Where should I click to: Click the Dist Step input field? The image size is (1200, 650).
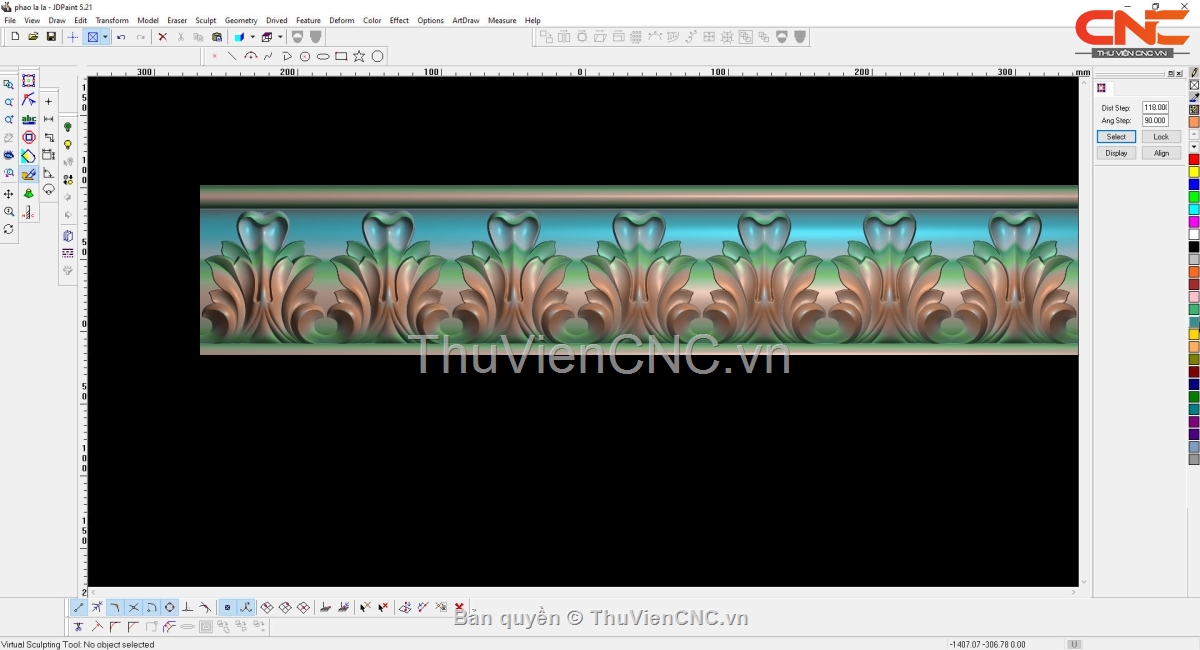click(1155, 107)
